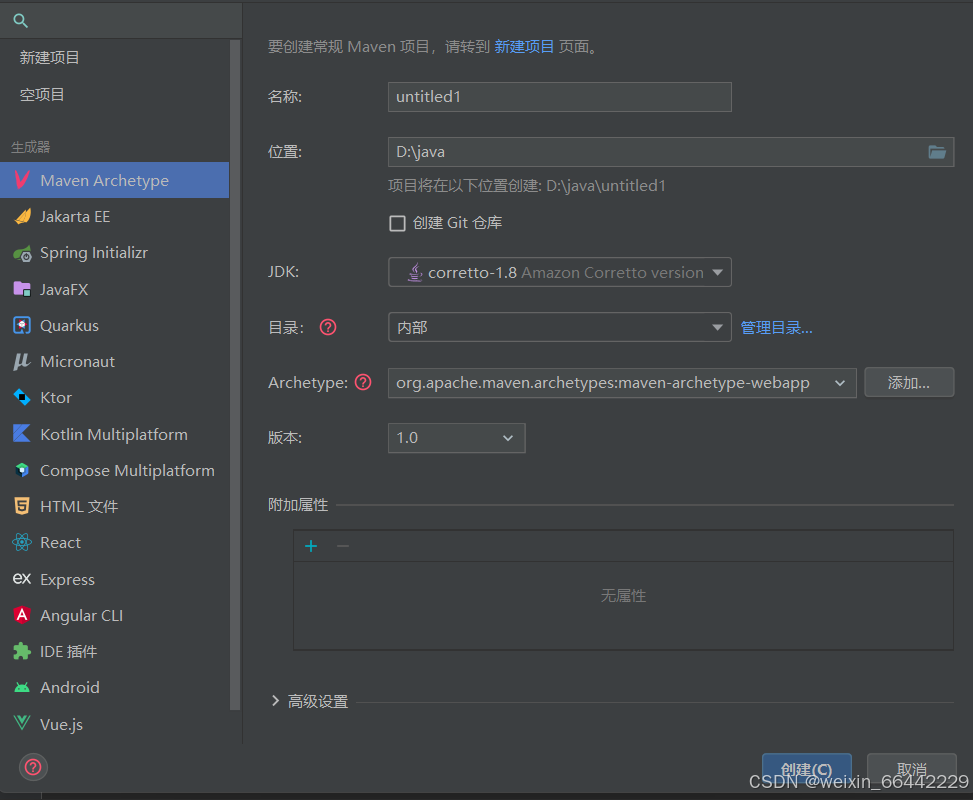Click the minus remove property icon

point(343,546)
